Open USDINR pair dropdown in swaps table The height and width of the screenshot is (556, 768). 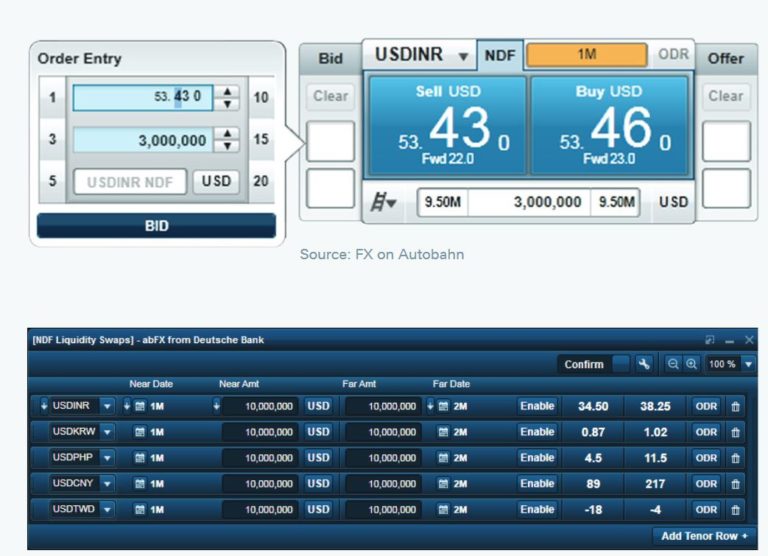[x=107, y=406]
